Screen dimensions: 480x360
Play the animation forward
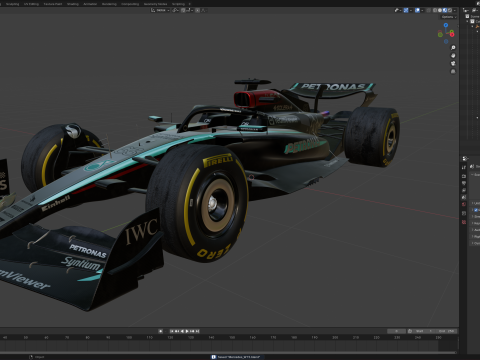click(x=187, y=331)
